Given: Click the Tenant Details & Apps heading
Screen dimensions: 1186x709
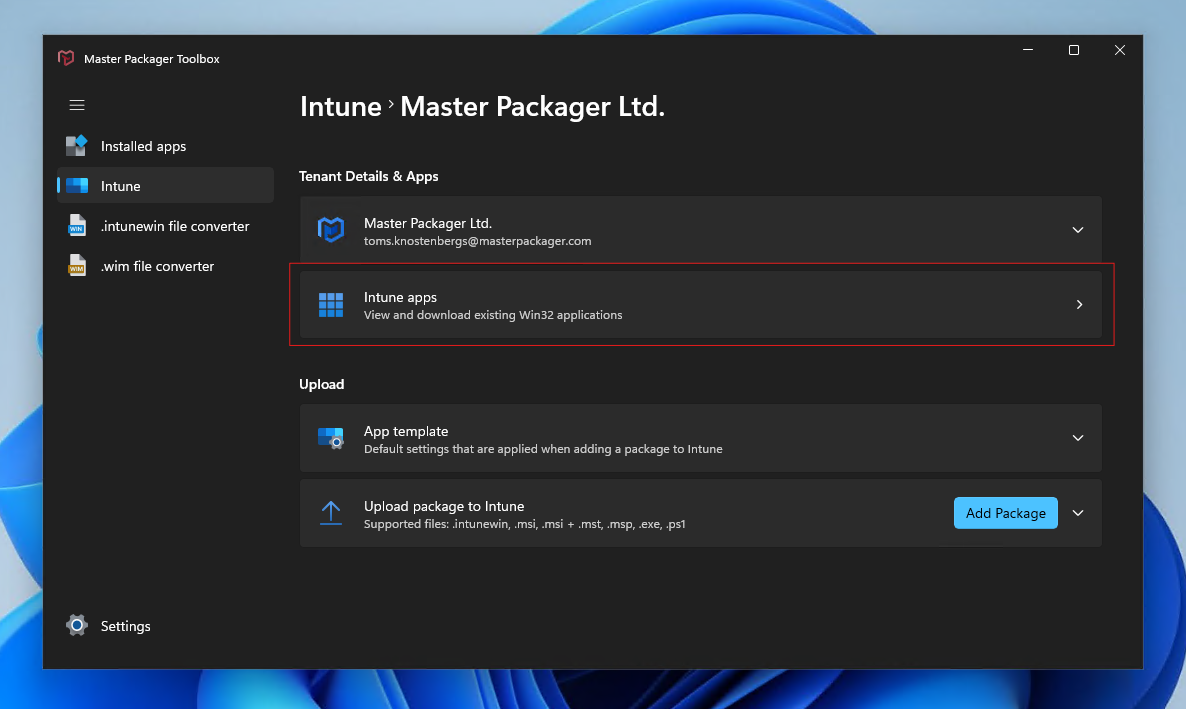Looking at the screenshot, I should tap(368, 176).
